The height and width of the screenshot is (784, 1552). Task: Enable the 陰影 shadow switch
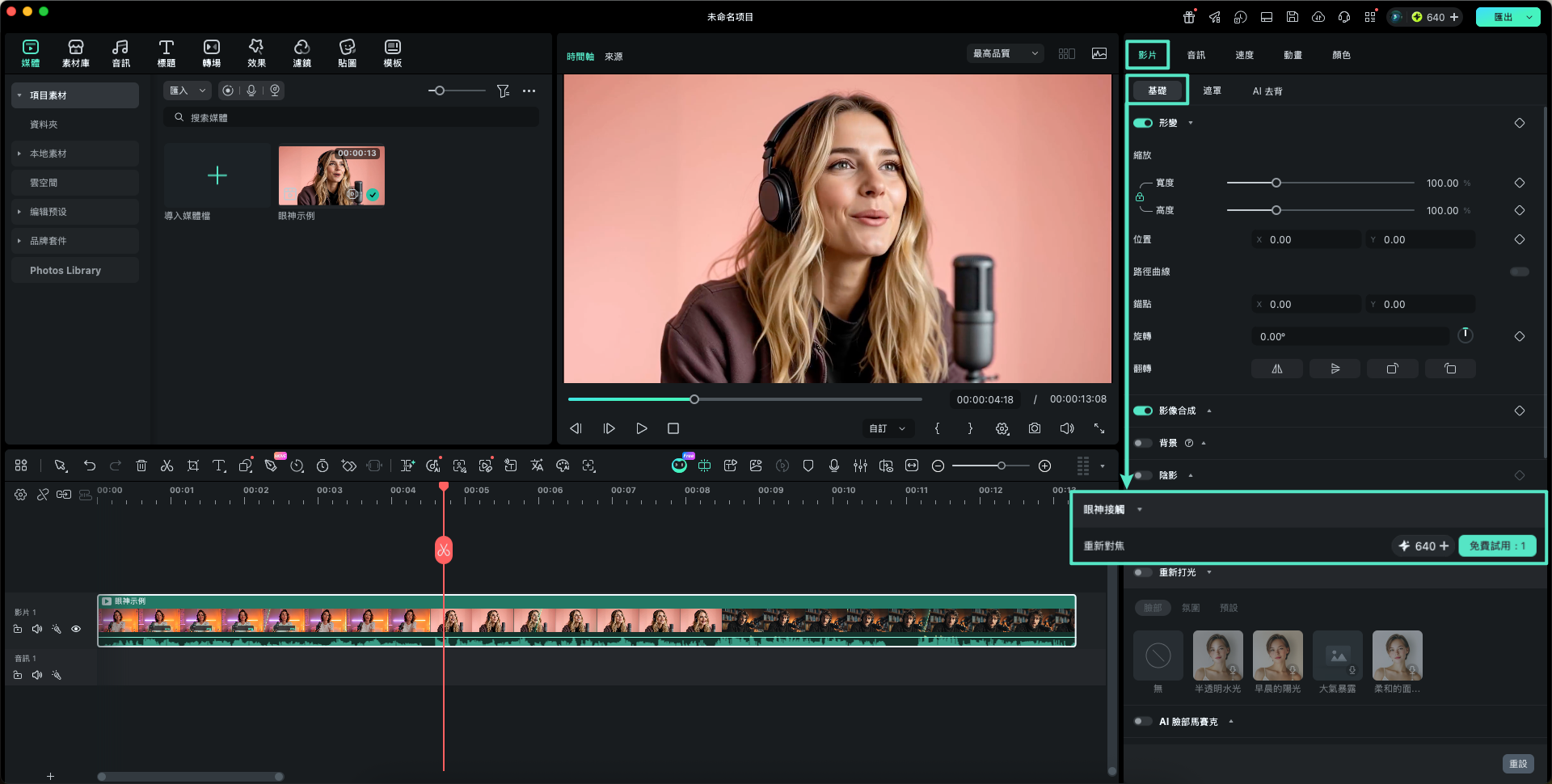pos(1143,475)
